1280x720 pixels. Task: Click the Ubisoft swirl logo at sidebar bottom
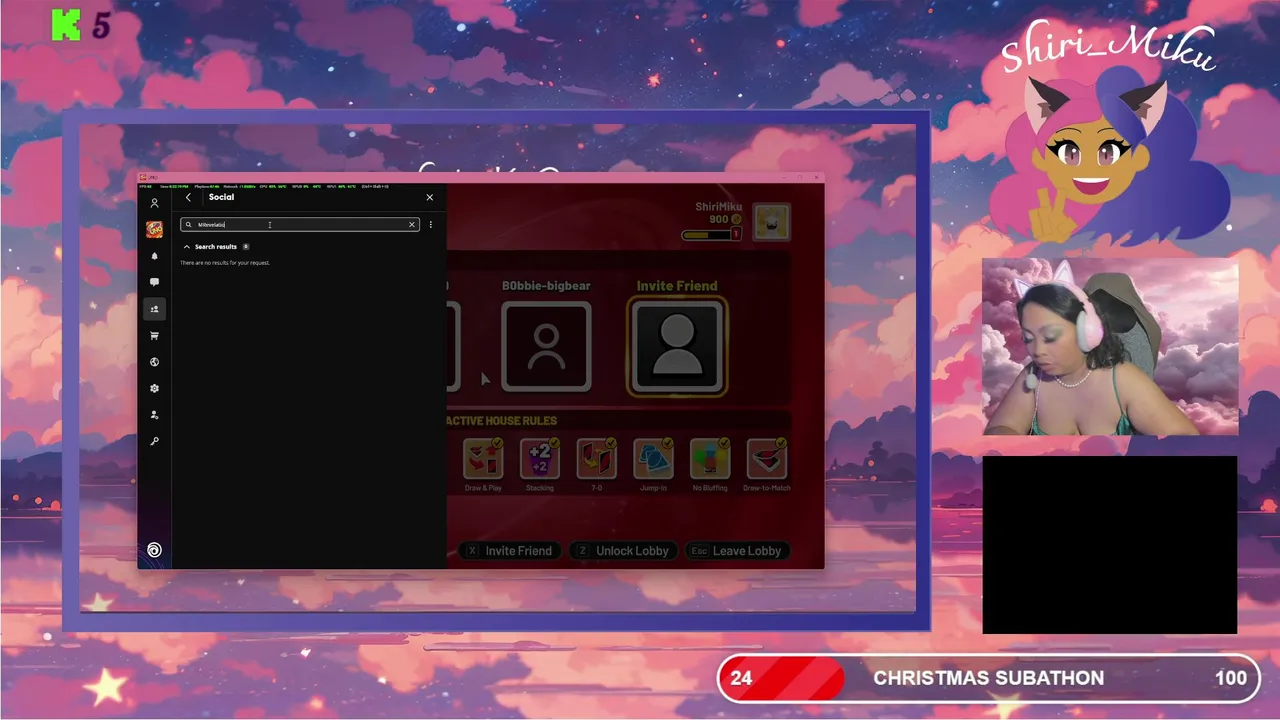click(x=154, y=550)
